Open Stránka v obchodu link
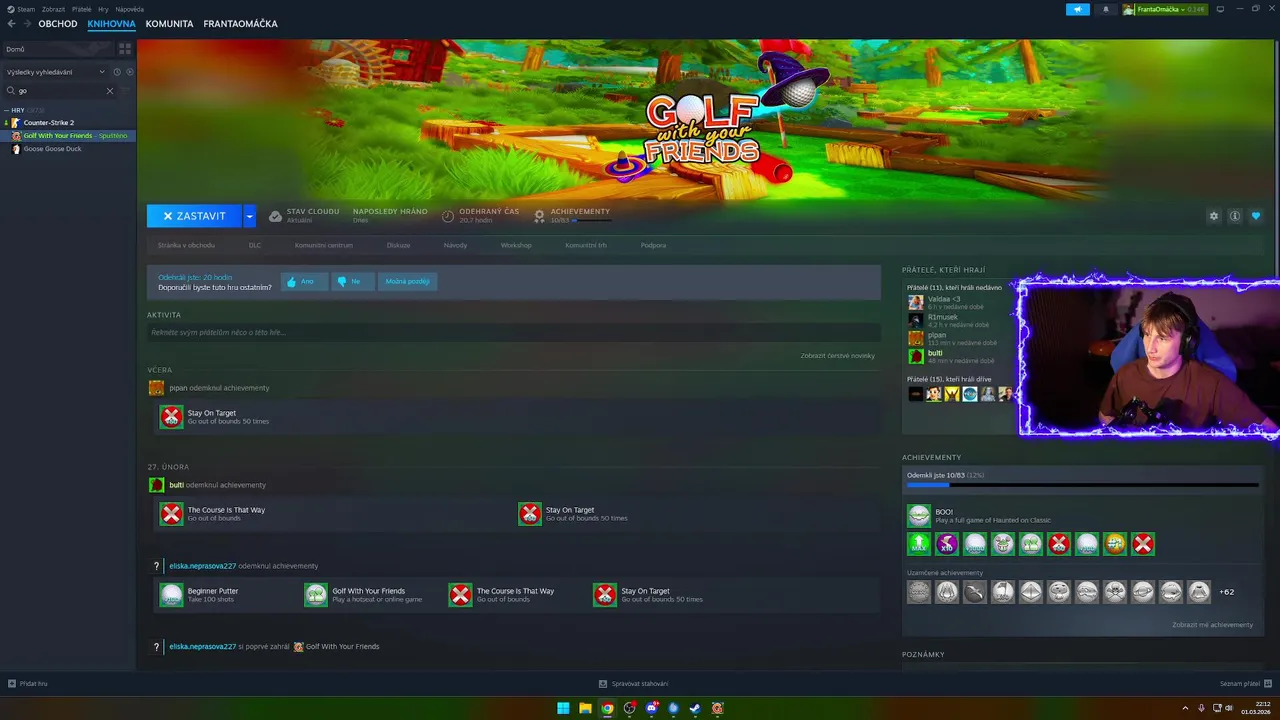1280x720 pixels. pyautogui.click(x=186, y=245)
